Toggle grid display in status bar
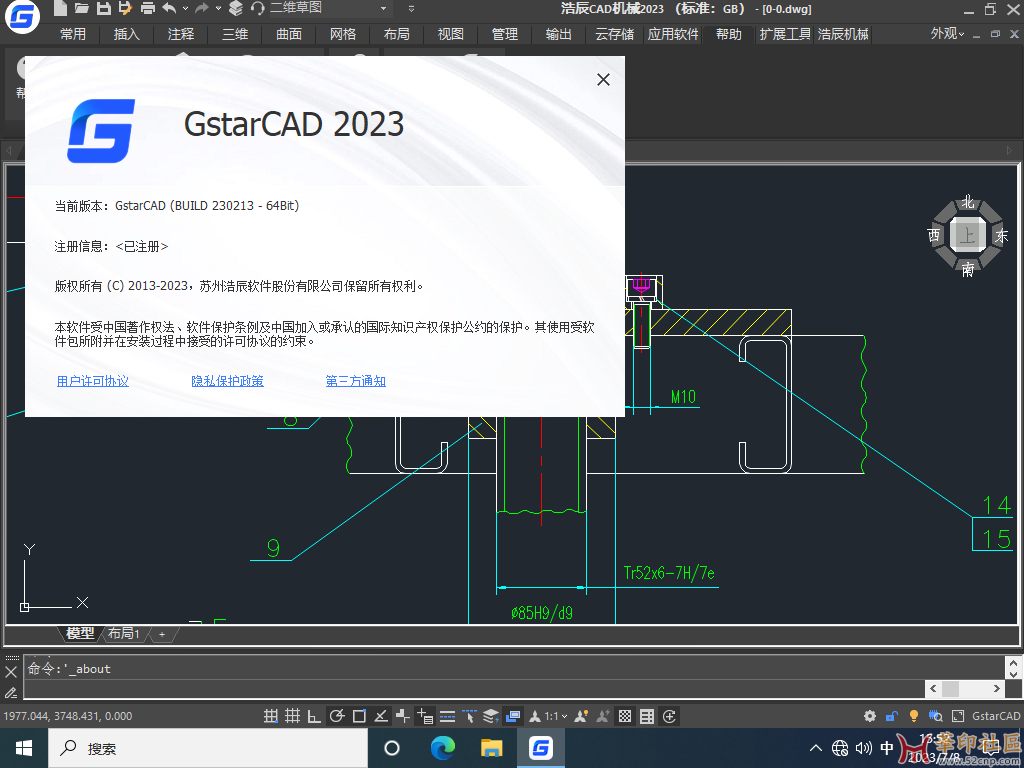 [293, 716]
